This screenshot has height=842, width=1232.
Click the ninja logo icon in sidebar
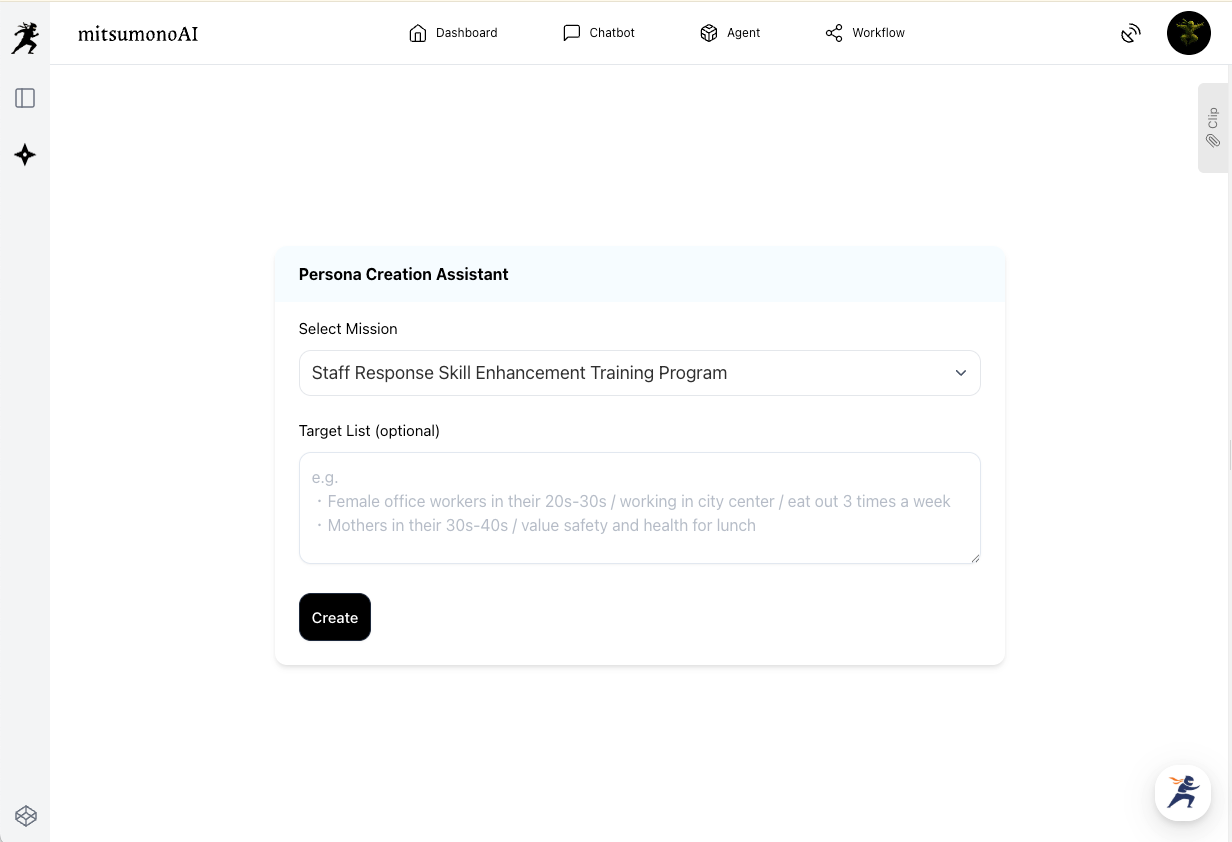click(25, 37)
